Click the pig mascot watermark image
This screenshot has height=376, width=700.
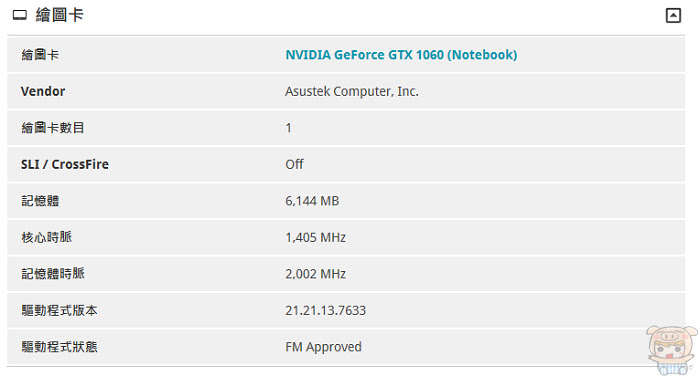[x=671, y=350]
